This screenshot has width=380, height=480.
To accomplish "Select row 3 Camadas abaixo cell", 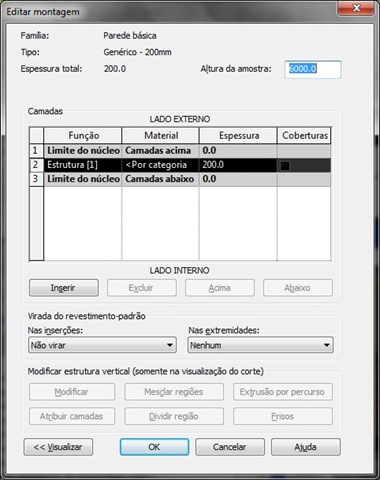I will [160, 179].
